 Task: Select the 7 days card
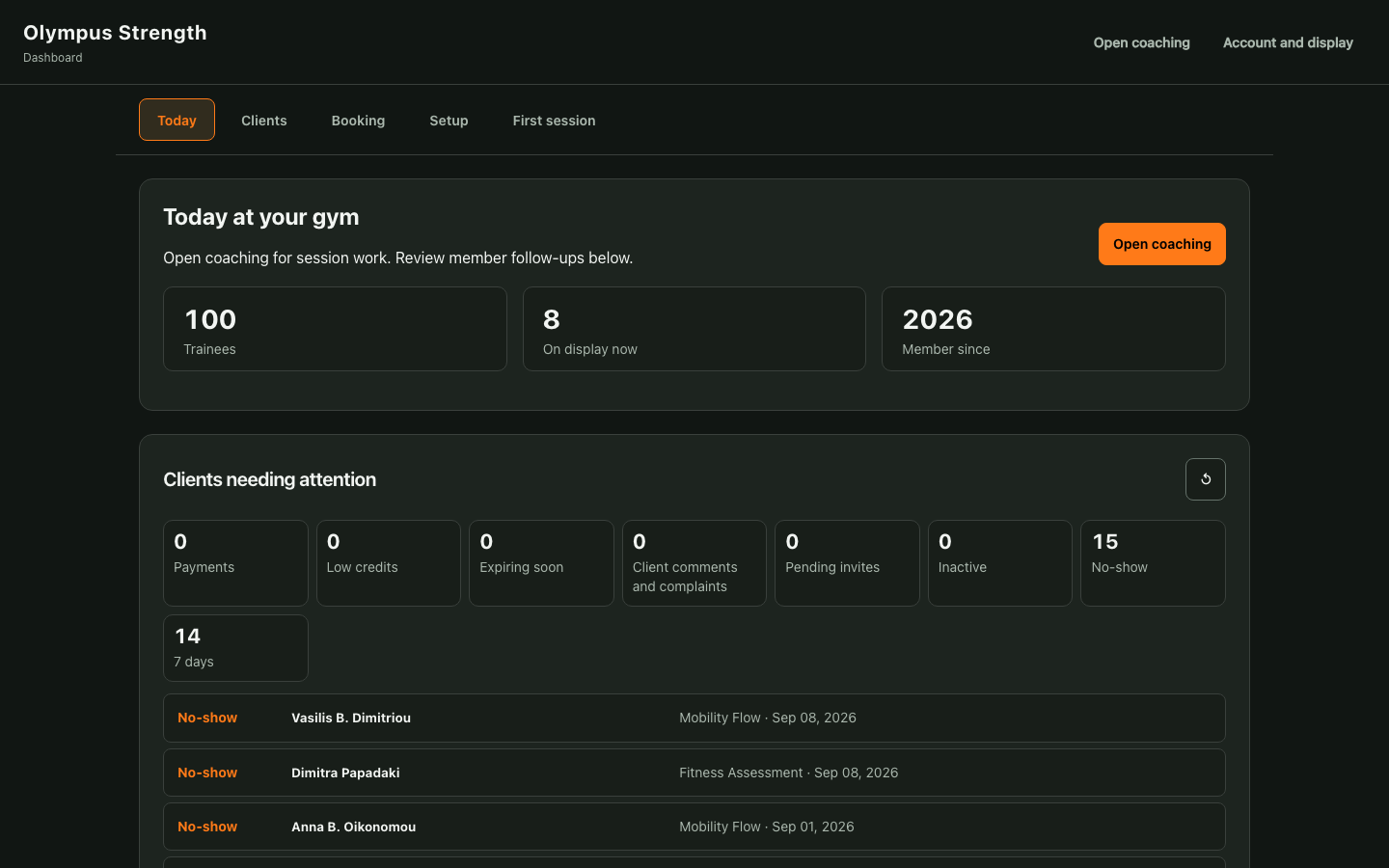click(235, 648)
